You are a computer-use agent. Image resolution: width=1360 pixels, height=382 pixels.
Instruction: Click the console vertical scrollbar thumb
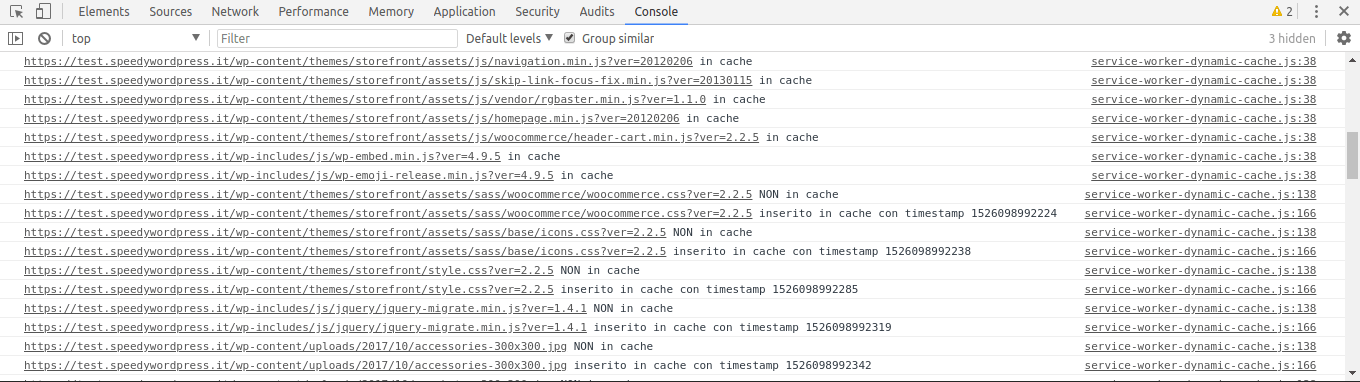click(x=1353, y=153)
